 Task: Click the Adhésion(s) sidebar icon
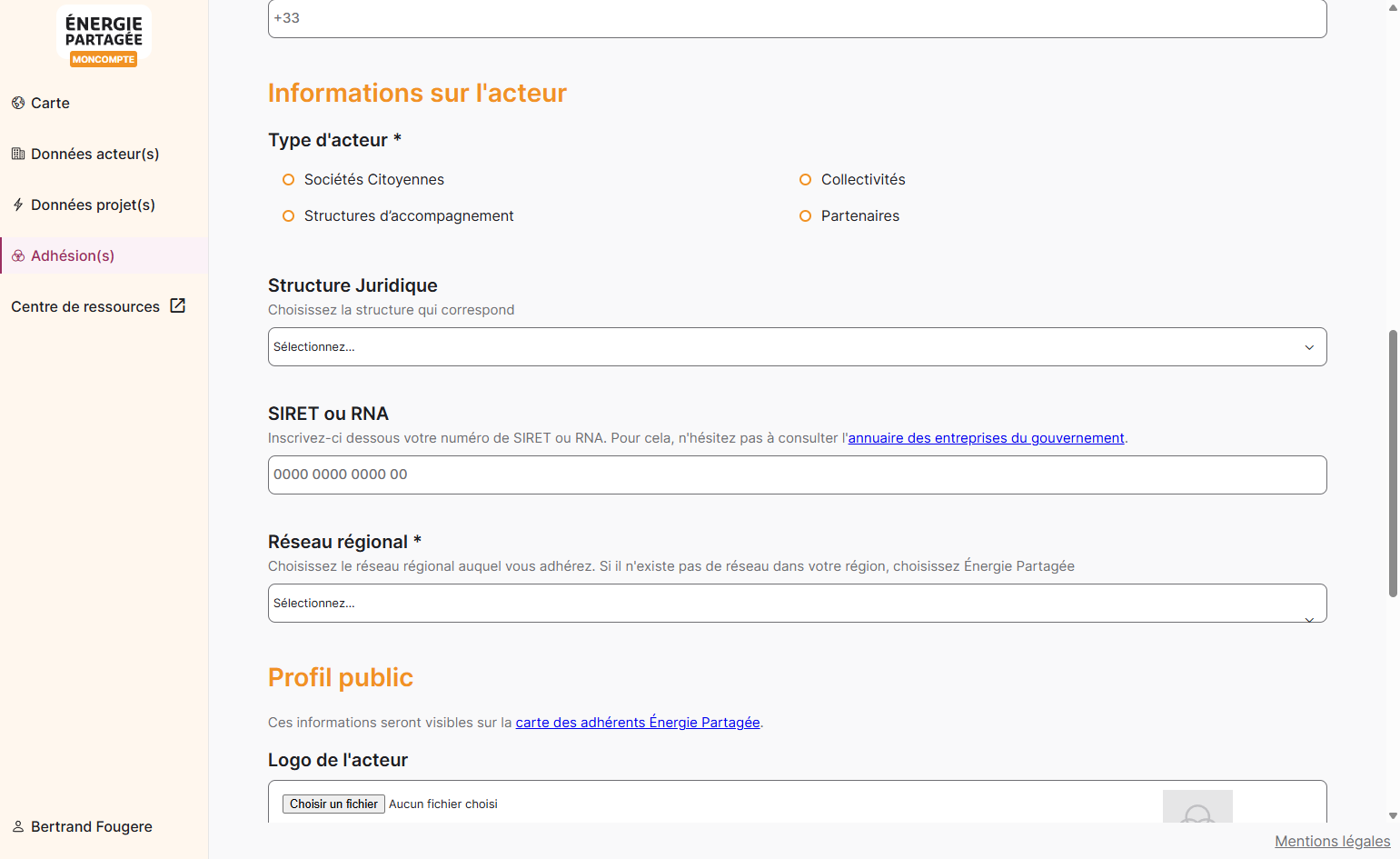pos(18,255)
